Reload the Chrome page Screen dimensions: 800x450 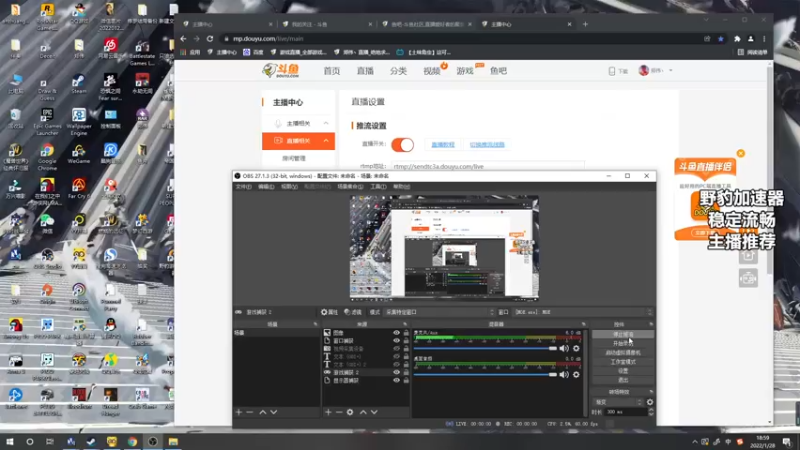[x=210, y=39]
